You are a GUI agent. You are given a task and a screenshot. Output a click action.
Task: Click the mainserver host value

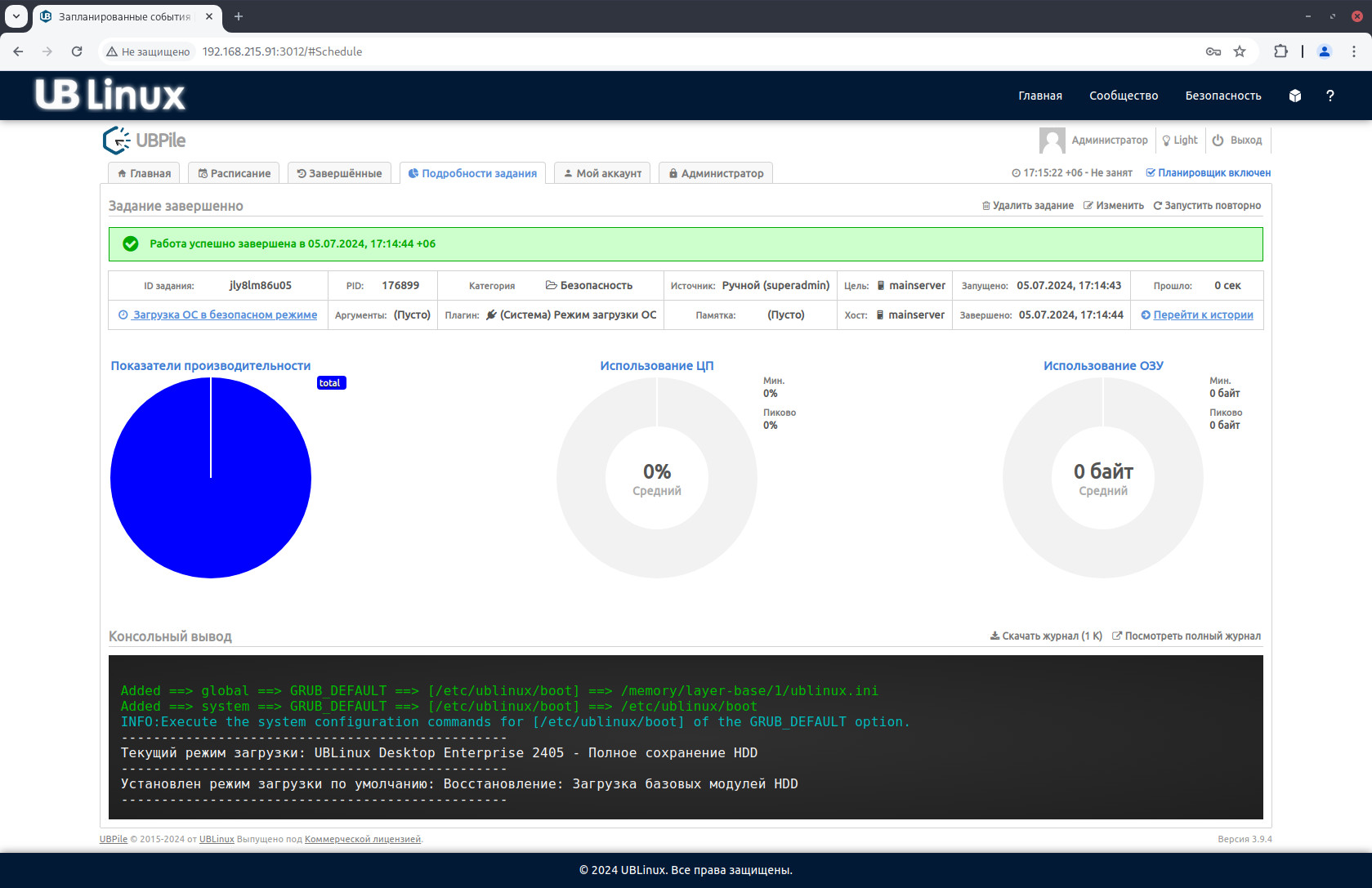coord(910,315)
